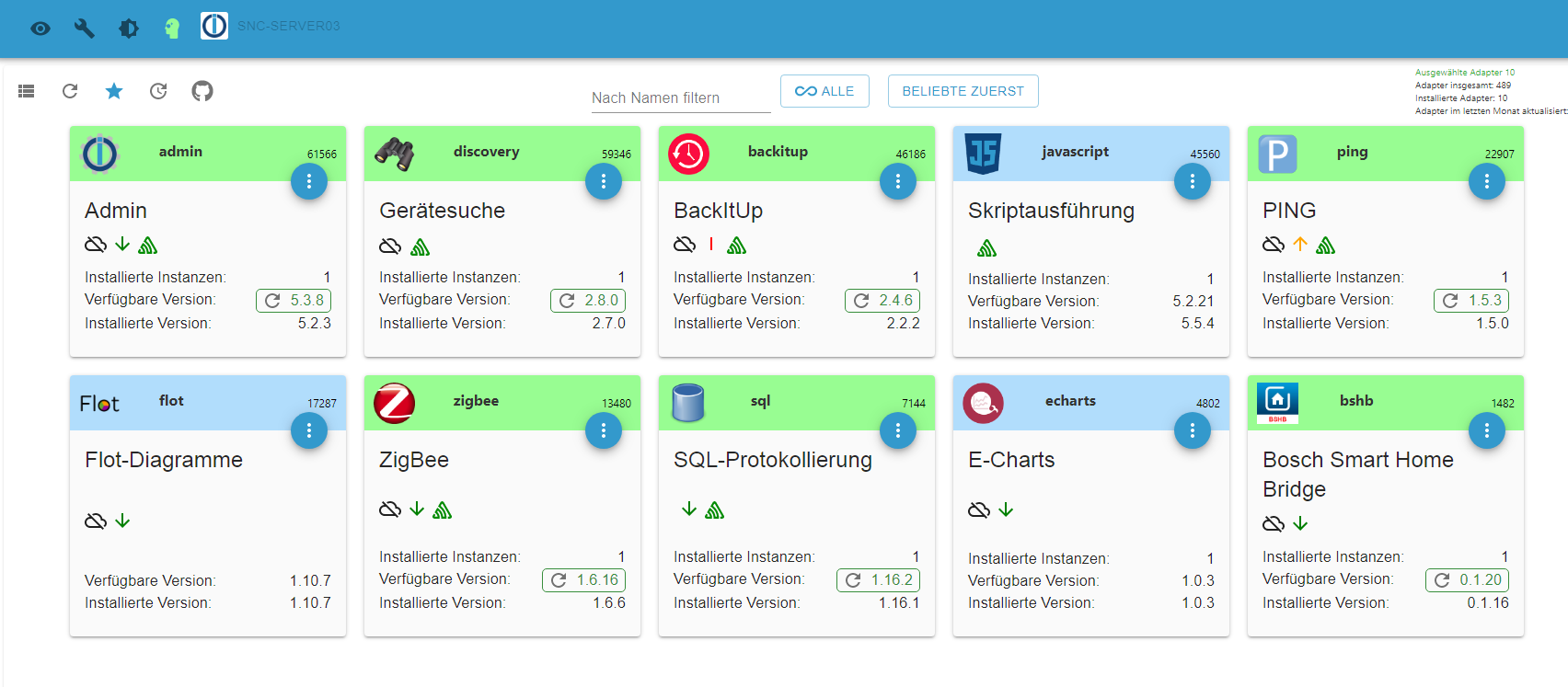This screenshot has width=1568, height=687.
Task: Open the three-dot menu on the ping card
Action: tap(1487, 182)
